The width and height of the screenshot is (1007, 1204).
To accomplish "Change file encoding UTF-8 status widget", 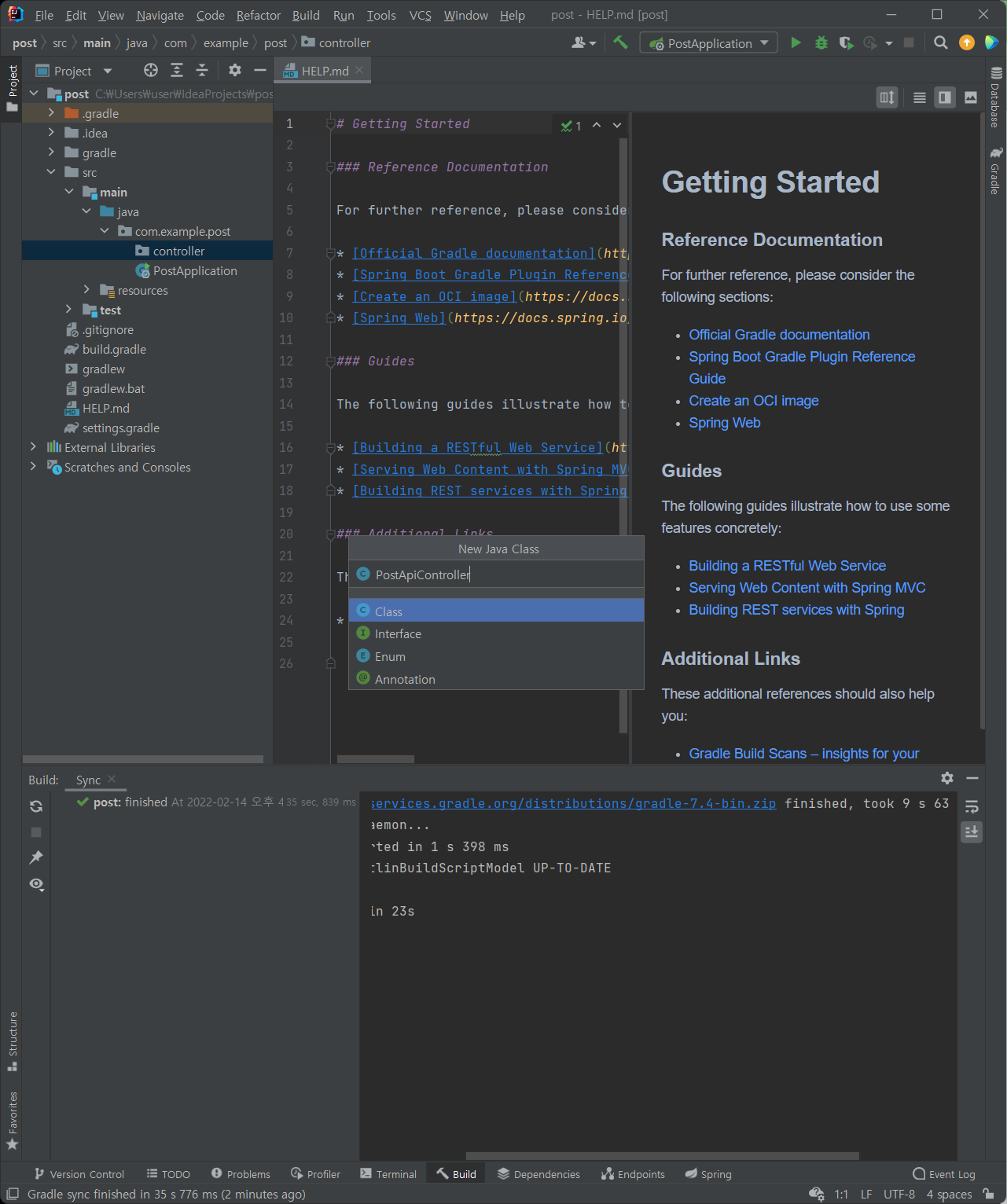I will [899, 1195].
